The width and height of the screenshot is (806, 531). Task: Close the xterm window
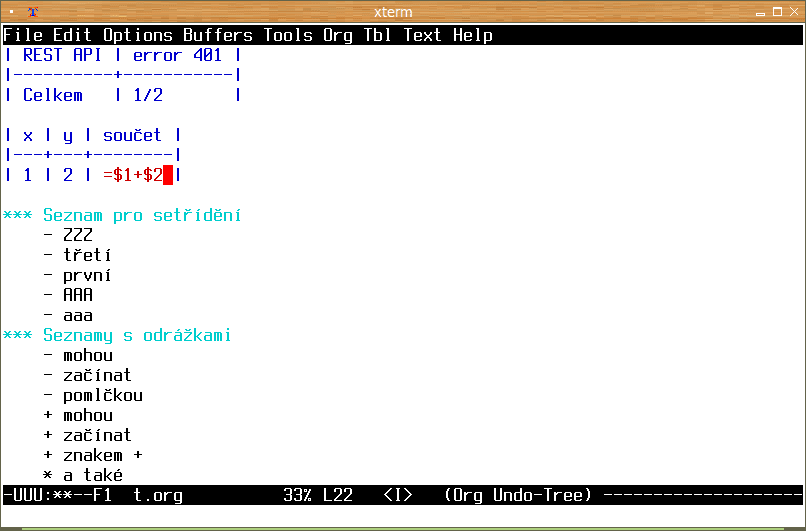[x=794, y=12]
